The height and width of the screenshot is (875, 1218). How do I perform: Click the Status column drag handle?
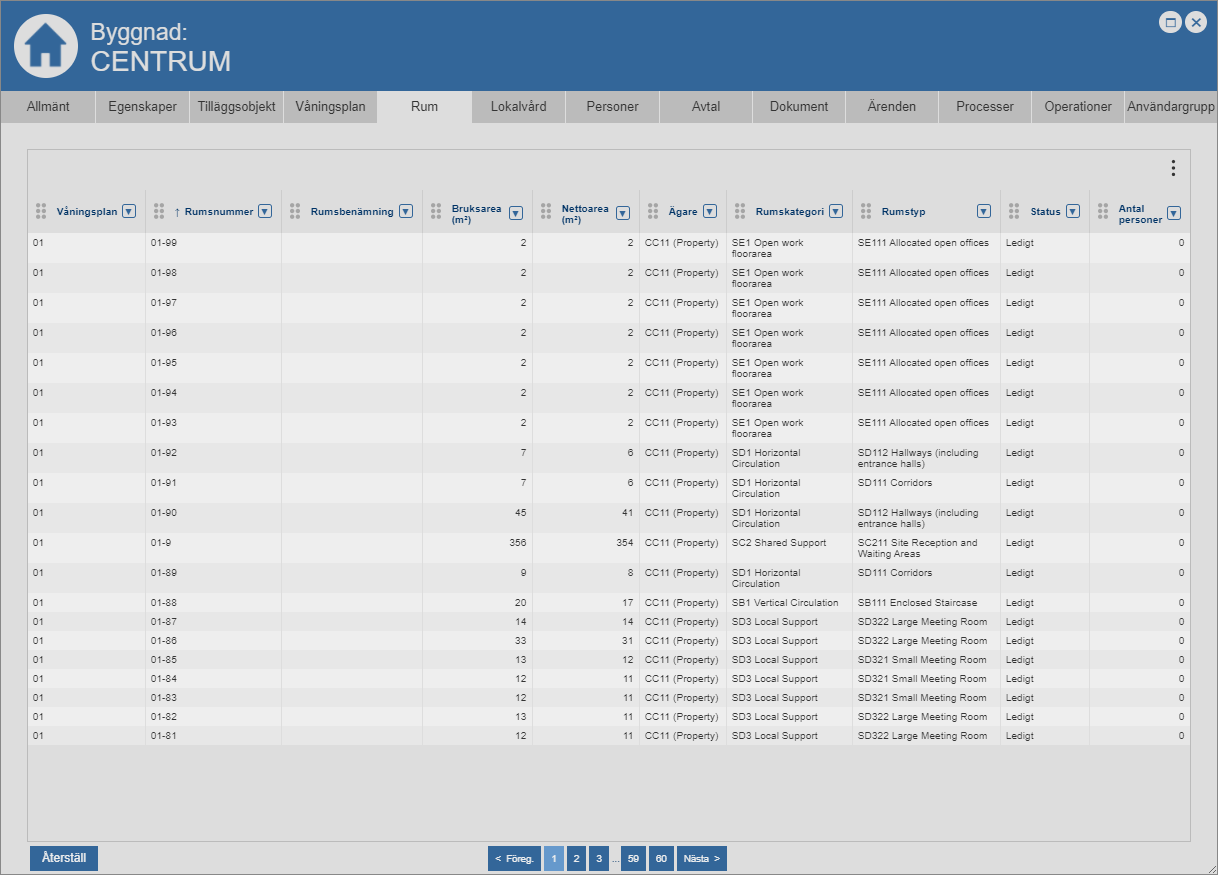point(1014,211)
